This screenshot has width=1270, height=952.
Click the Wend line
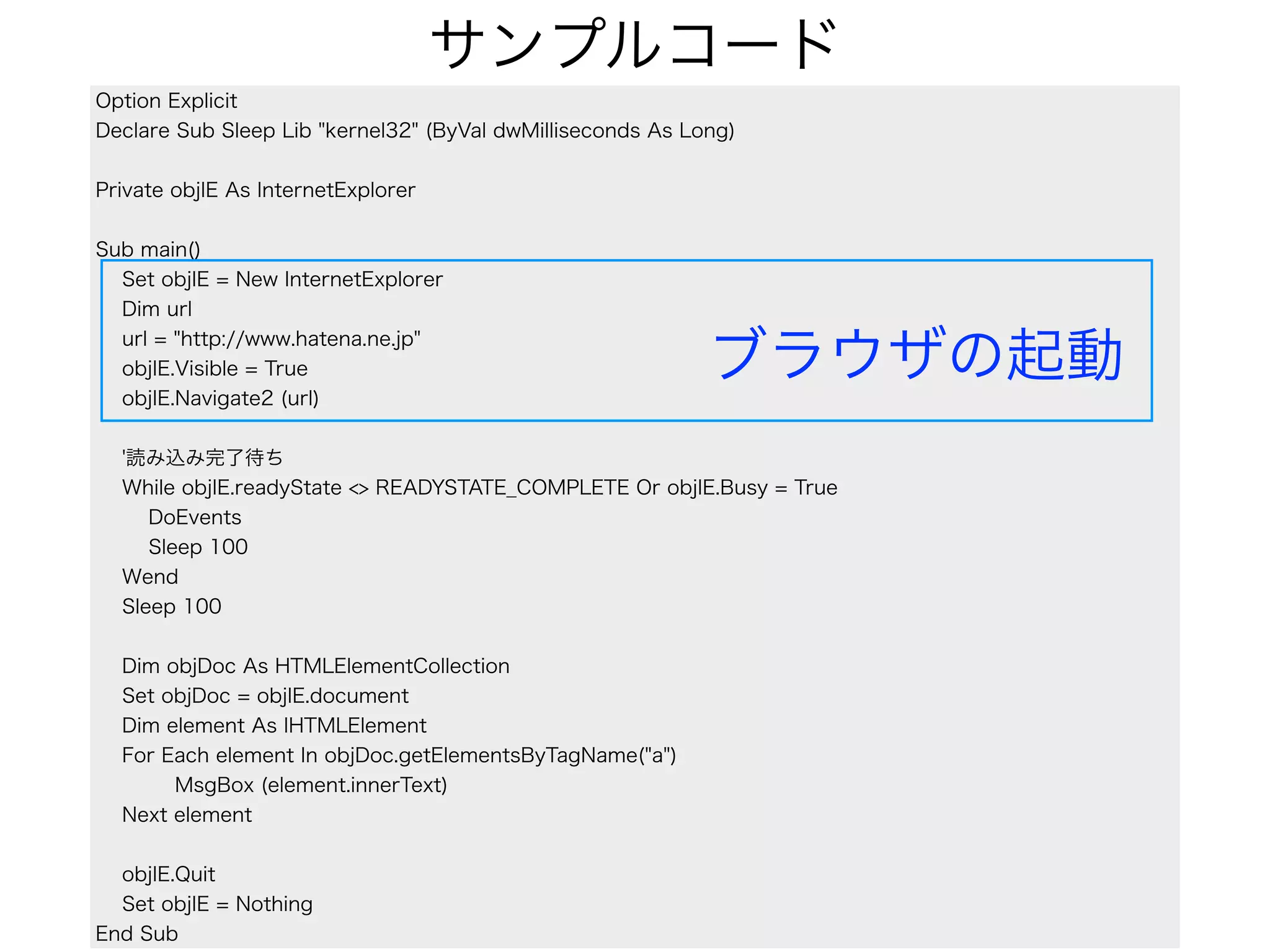pos(150,576)
